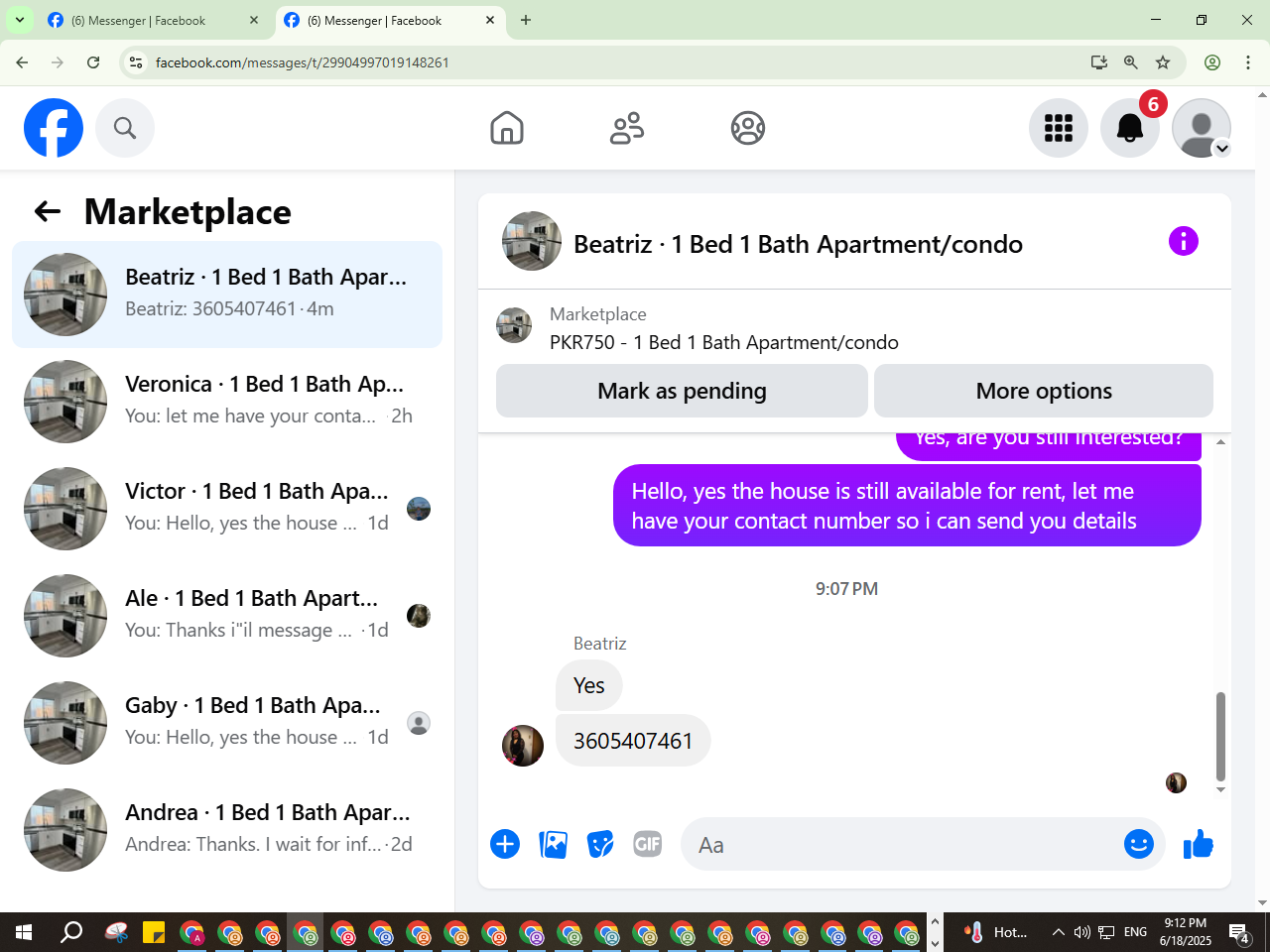Open the Facebook logo home link

coord(54,128)
